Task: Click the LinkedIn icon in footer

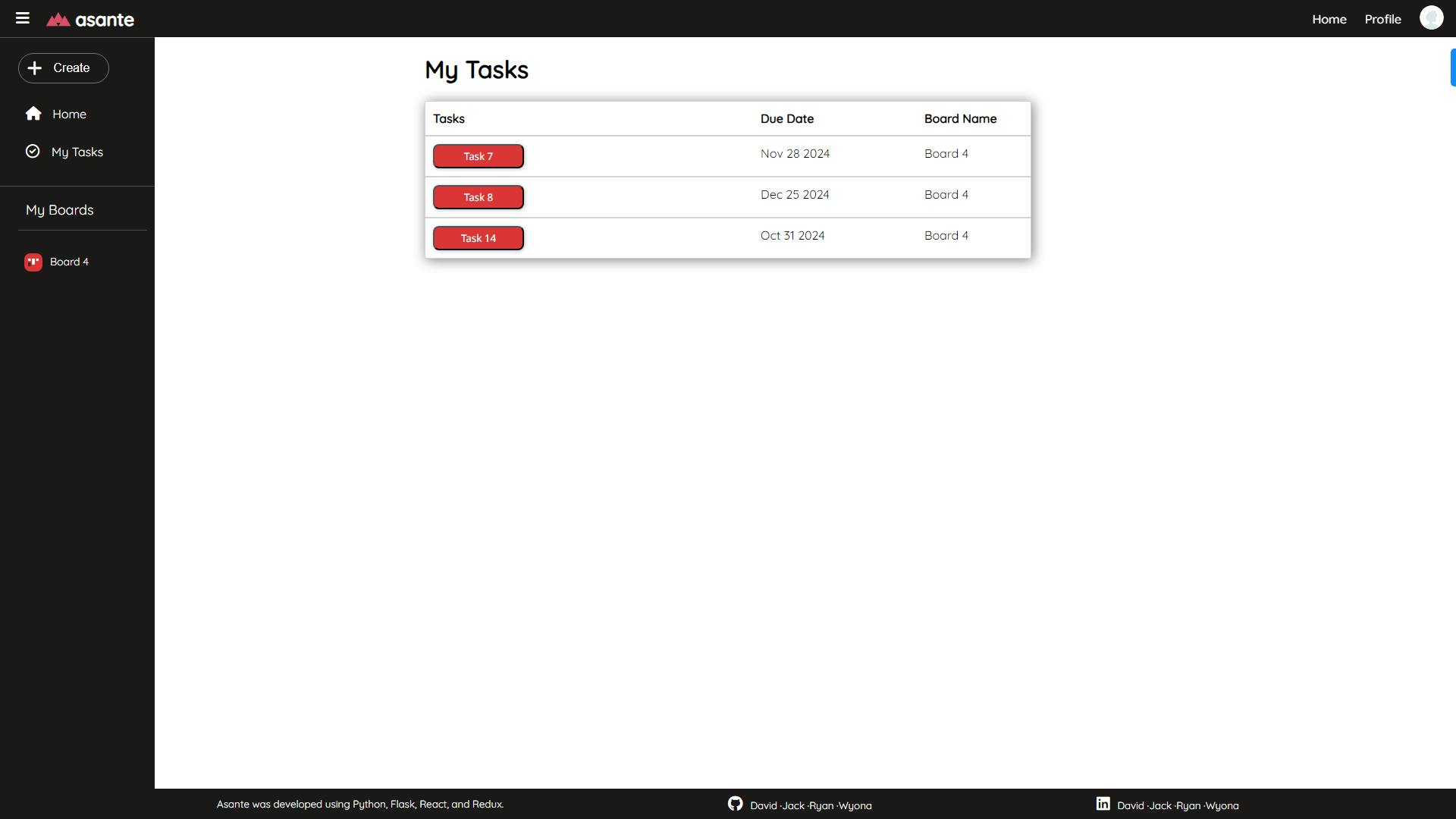Action: [1103, 804]
